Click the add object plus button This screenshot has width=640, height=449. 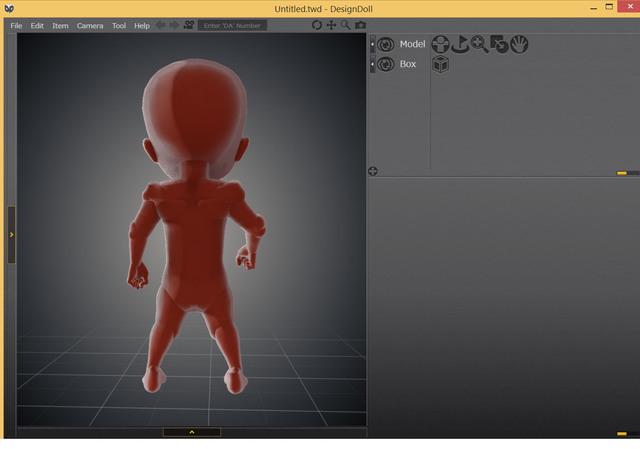pyautogui.click(x=373, y=171)
